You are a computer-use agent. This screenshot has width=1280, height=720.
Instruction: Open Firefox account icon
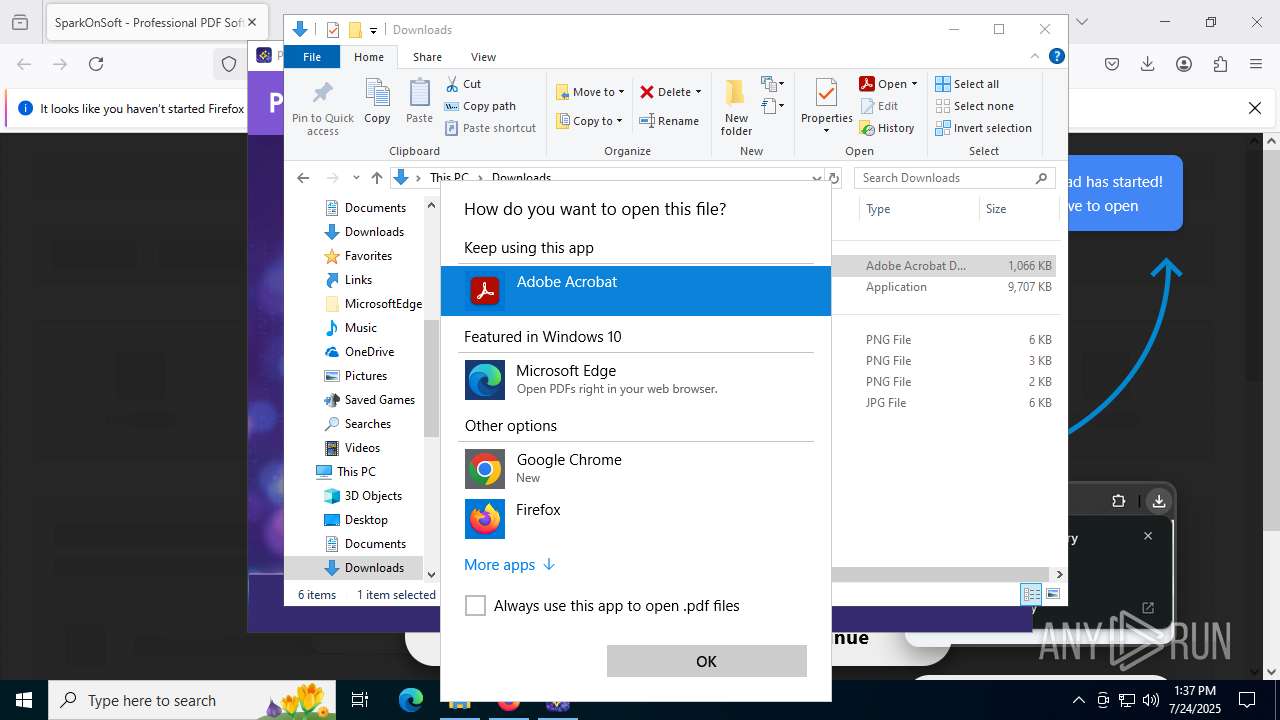[1184, 64]
